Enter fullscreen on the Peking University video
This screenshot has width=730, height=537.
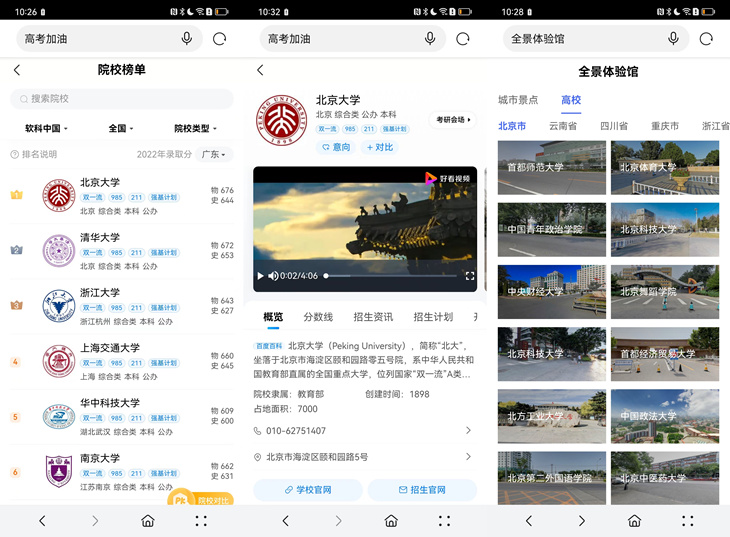tap(470, 276)
